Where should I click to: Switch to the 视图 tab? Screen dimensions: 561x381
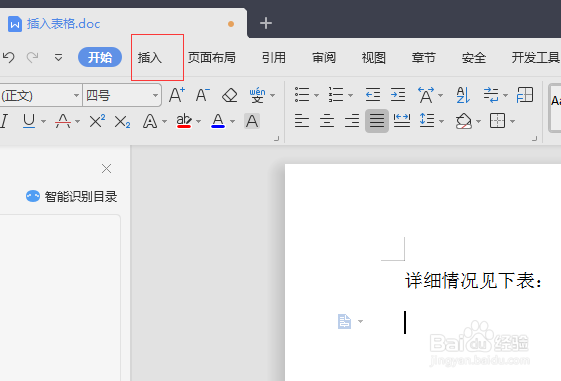click(x=374, y=57)
